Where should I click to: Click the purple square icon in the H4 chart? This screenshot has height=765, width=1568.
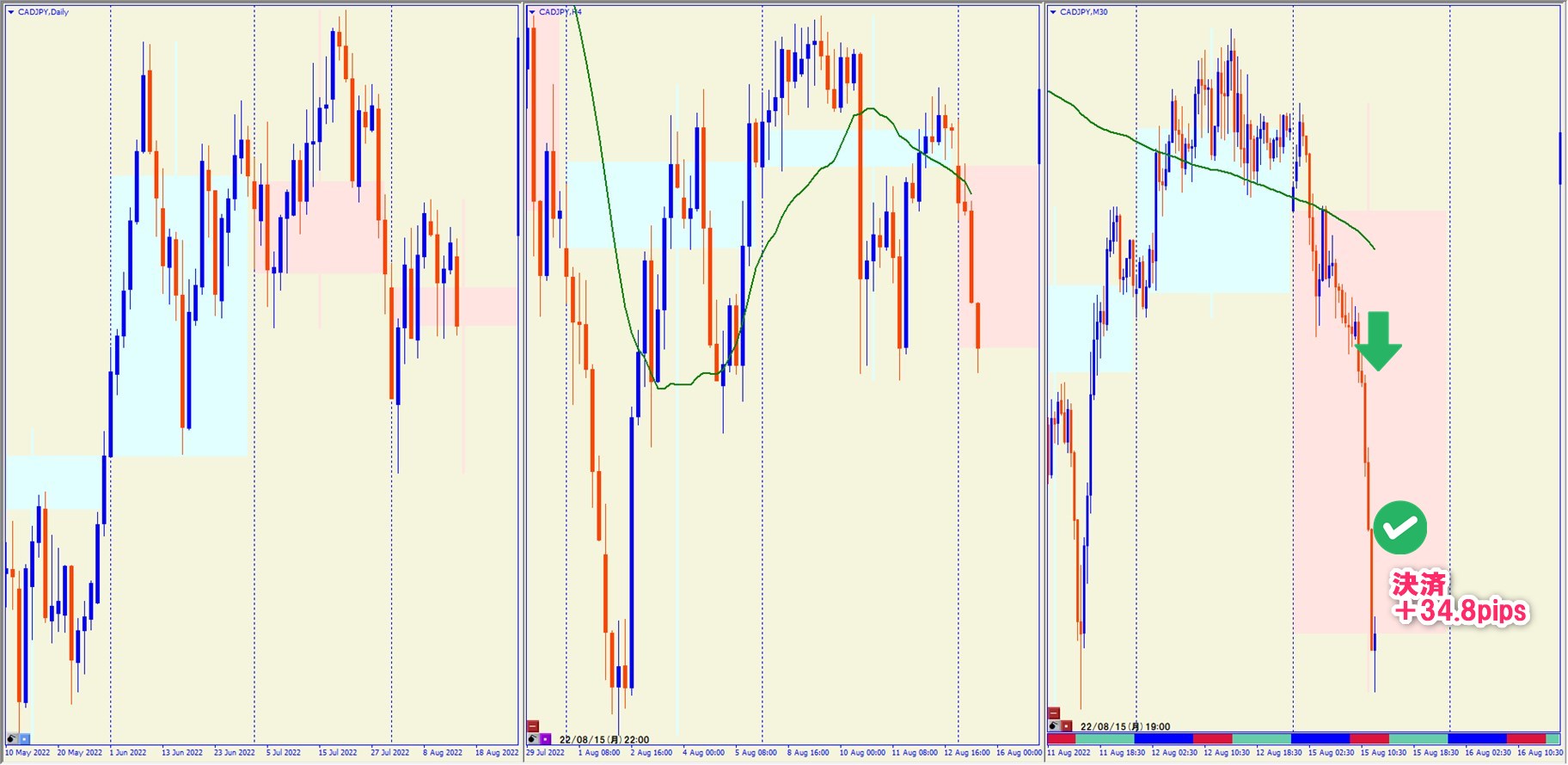click(545, 739)
